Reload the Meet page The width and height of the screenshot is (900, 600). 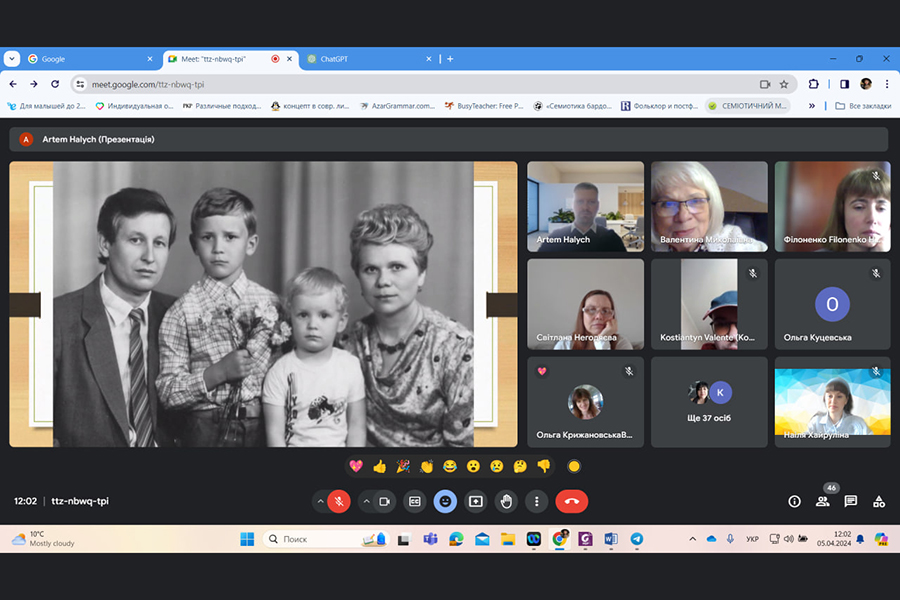pyautogui.click(x=55, y=84)
